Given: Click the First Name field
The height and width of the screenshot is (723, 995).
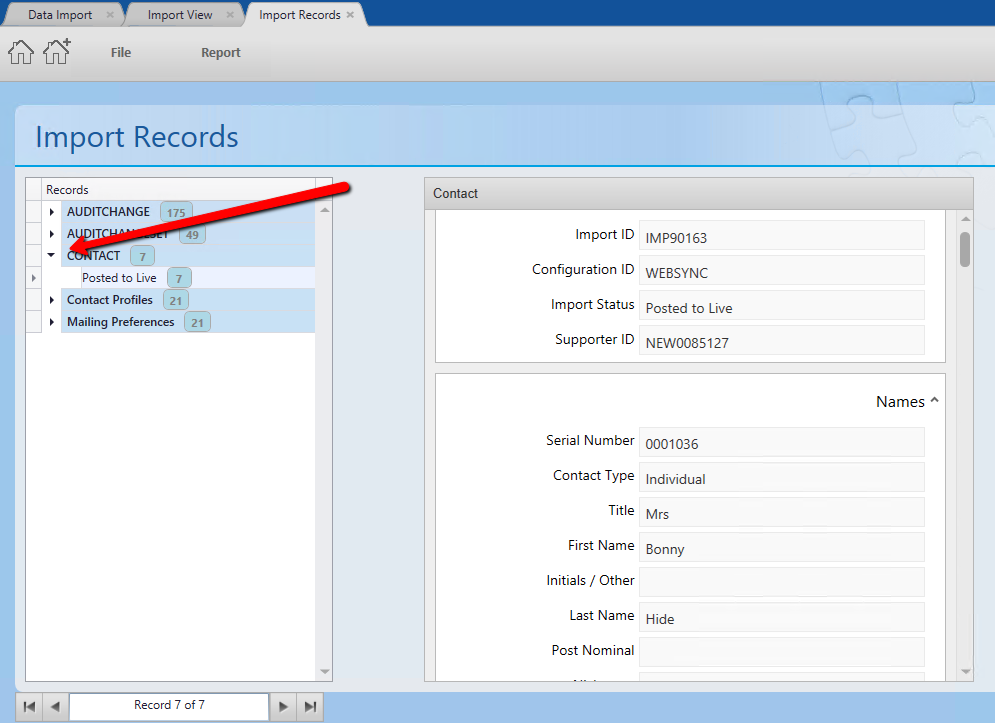Looking at the screenshot, I should click(781, 547).
